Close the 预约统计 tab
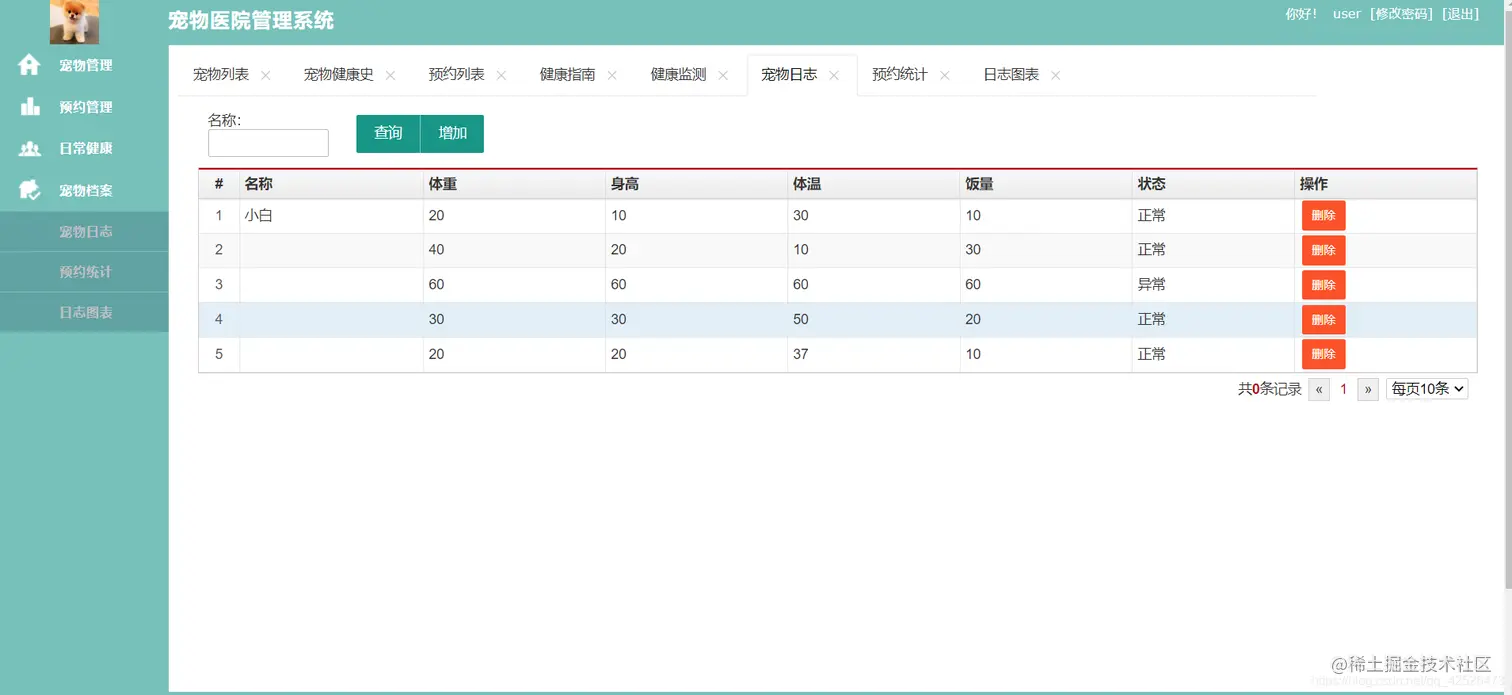The image size is (1512, 695). [x=944, y=75]
